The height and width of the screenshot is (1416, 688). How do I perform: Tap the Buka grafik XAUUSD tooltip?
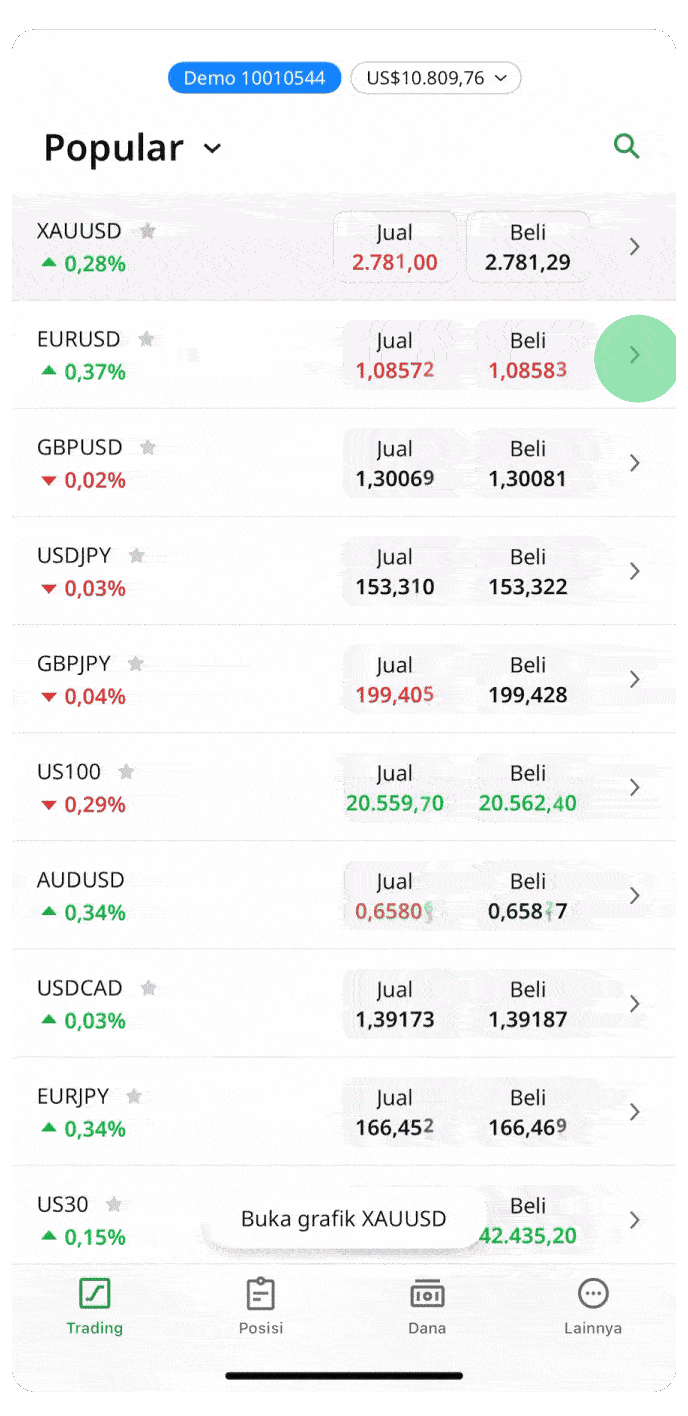click(x=343, y=1219)
